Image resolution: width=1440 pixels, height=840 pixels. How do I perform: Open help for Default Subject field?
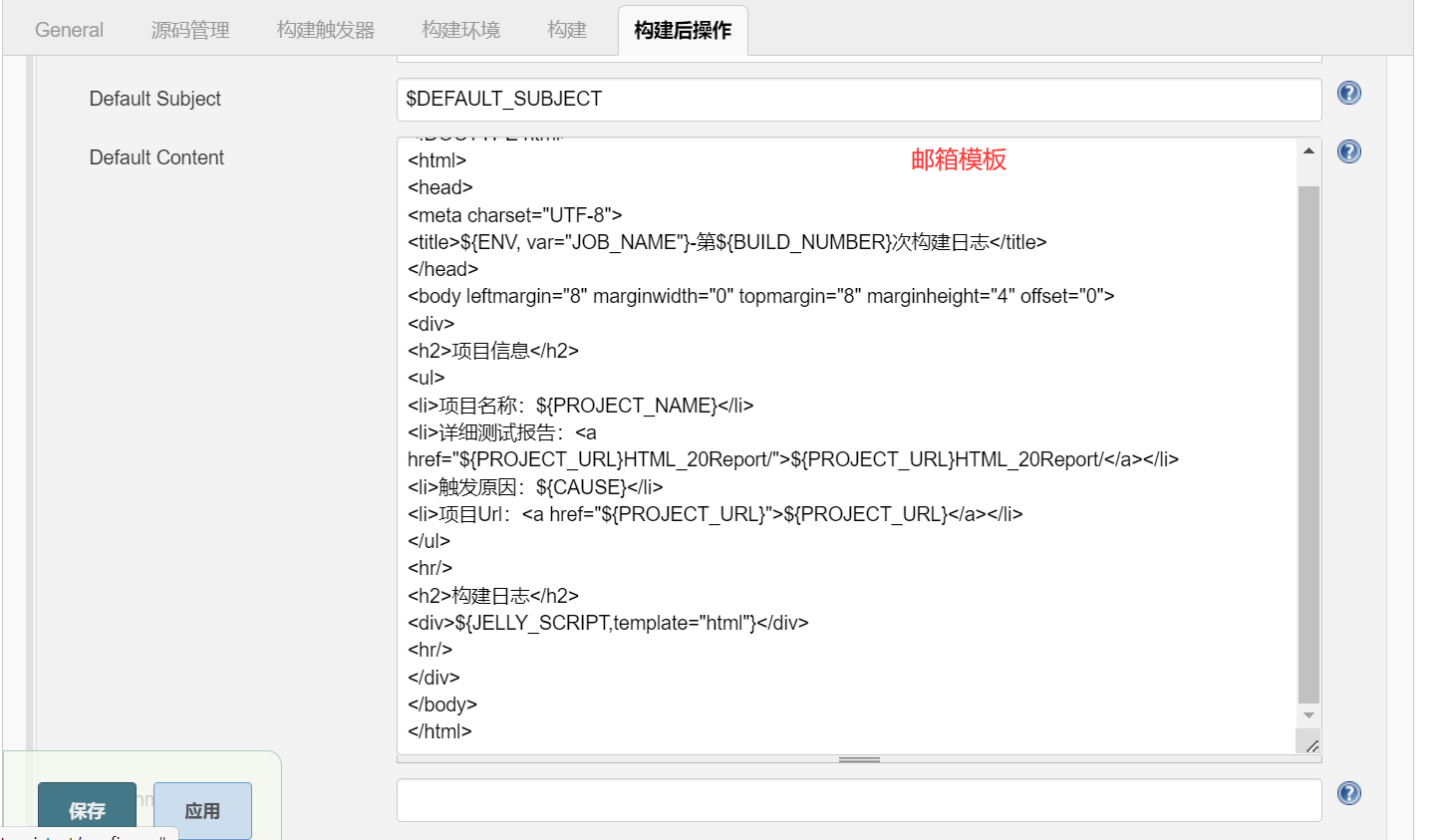pos(1348,93)
